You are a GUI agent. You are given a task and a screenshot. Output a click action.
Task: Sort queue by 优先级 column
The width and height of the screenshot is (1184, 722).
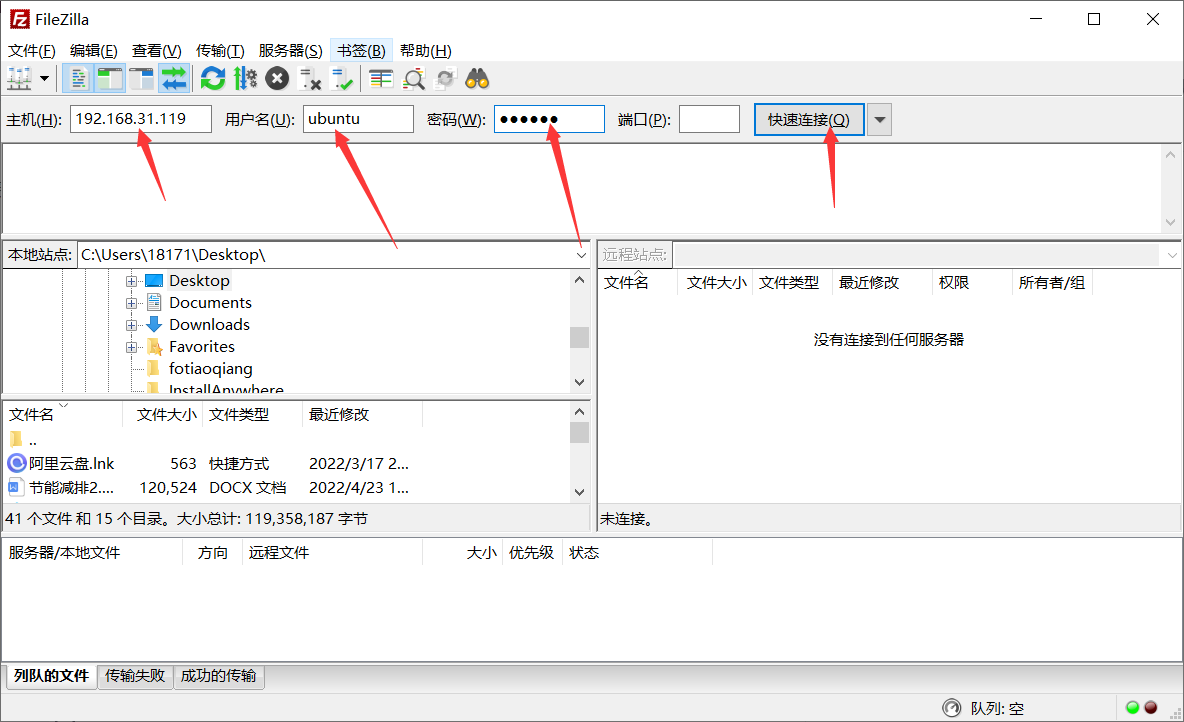point(532,553)
